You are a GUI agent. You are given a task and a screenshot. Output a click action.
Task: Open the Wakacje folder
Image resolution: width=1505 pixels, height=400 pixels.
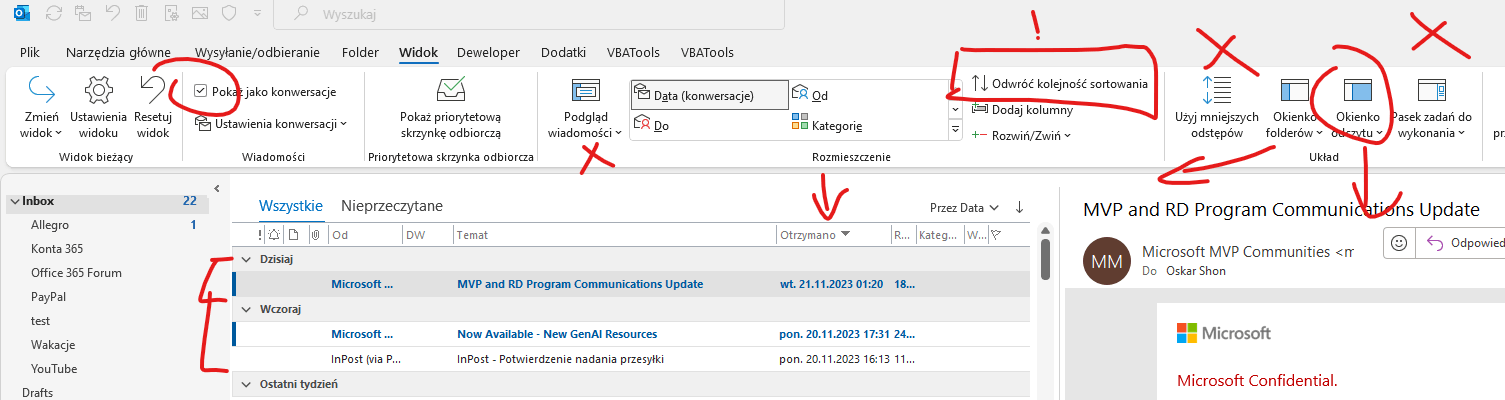click(54, 345)
